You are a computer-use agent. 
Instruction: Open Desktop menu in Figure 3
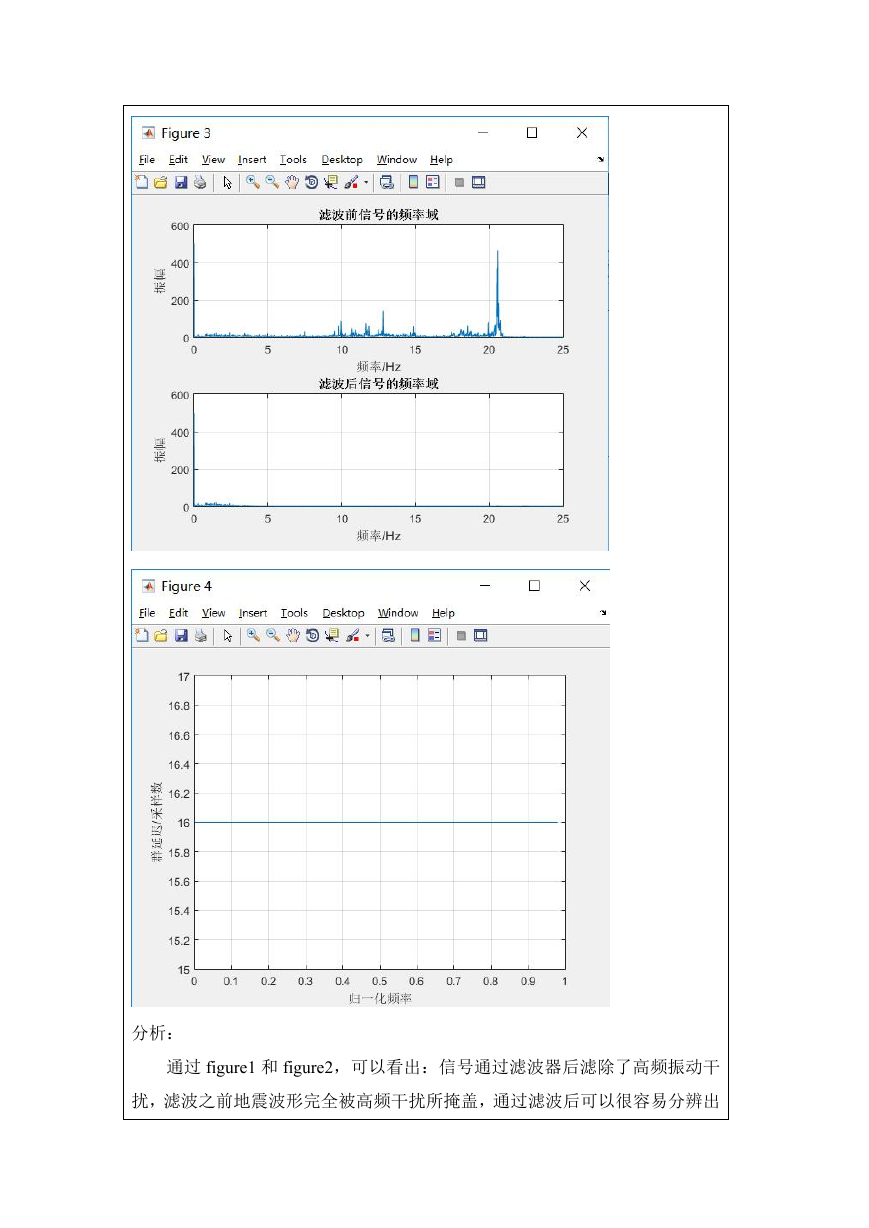pos(342,160)
